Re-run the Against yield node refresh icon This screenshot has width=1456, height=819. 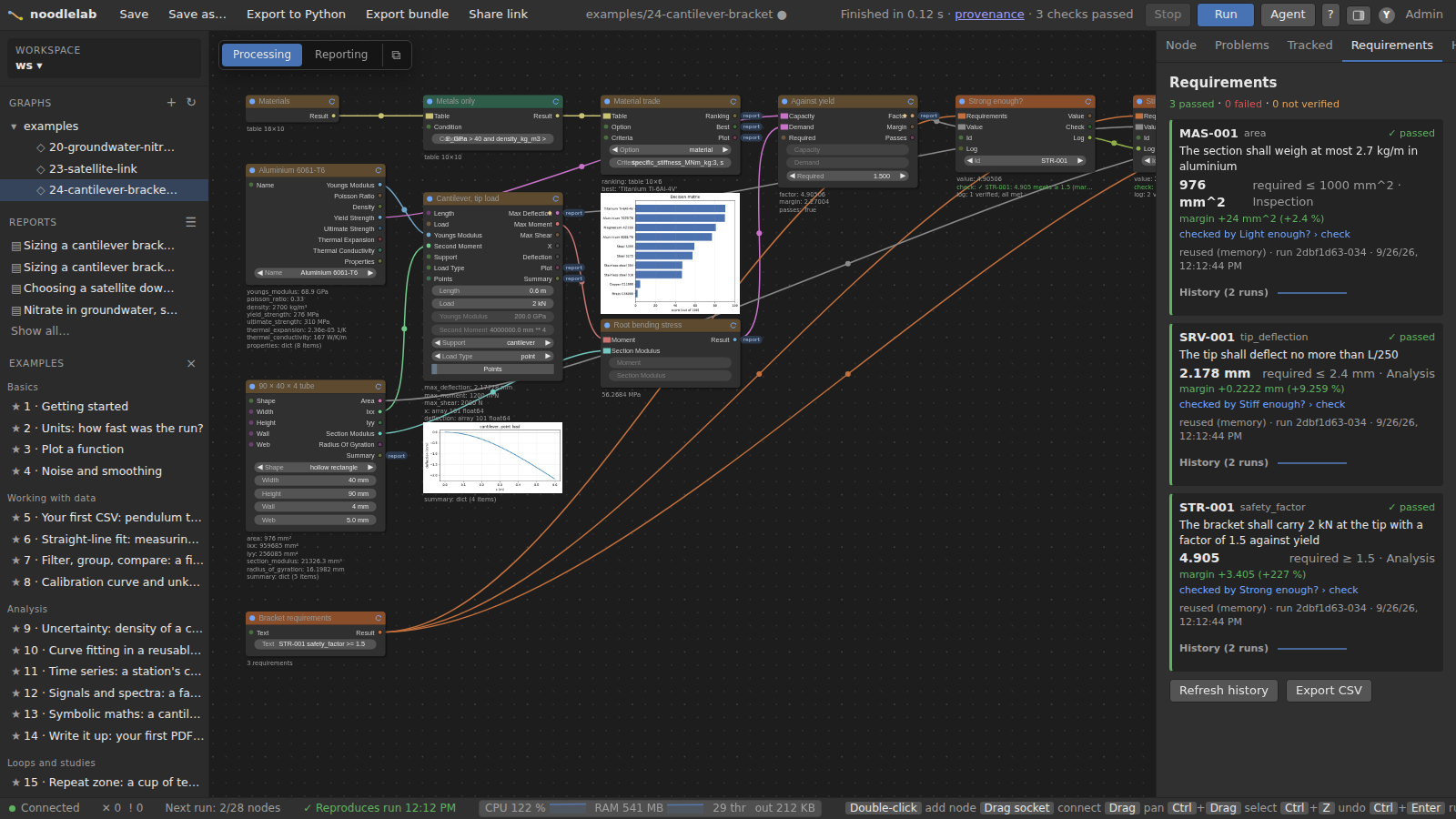click(x=910, y=102)
